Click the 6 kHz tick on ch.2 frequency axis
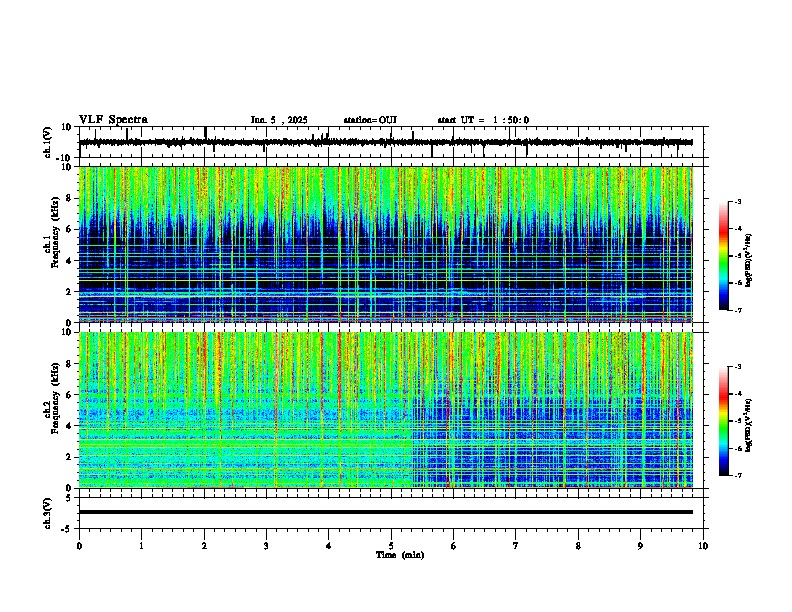792x612 pixels. (x=69, y=395)
